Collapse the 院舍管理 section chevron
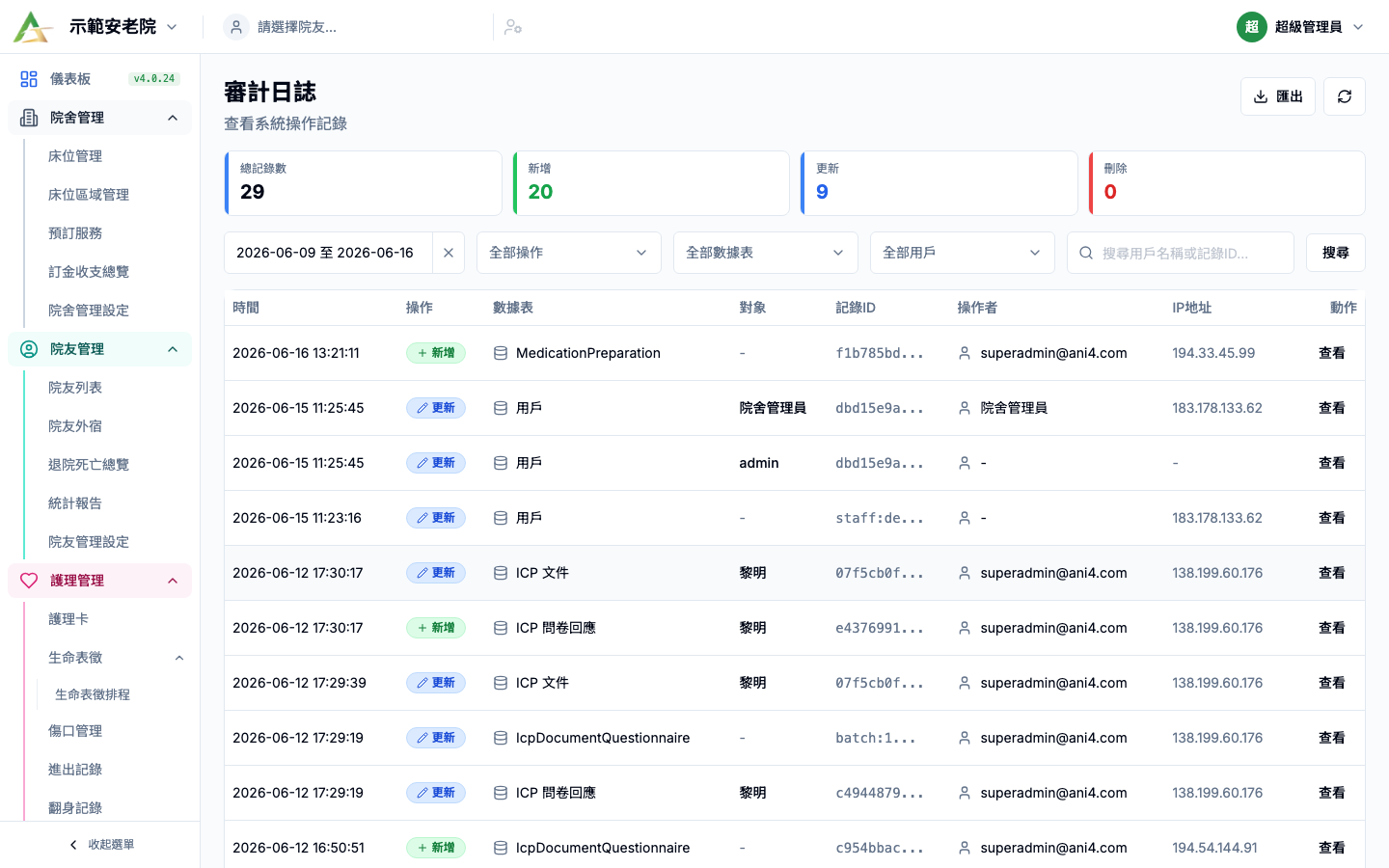This screenshot has width=1389, height=868. tap(173, 118)
